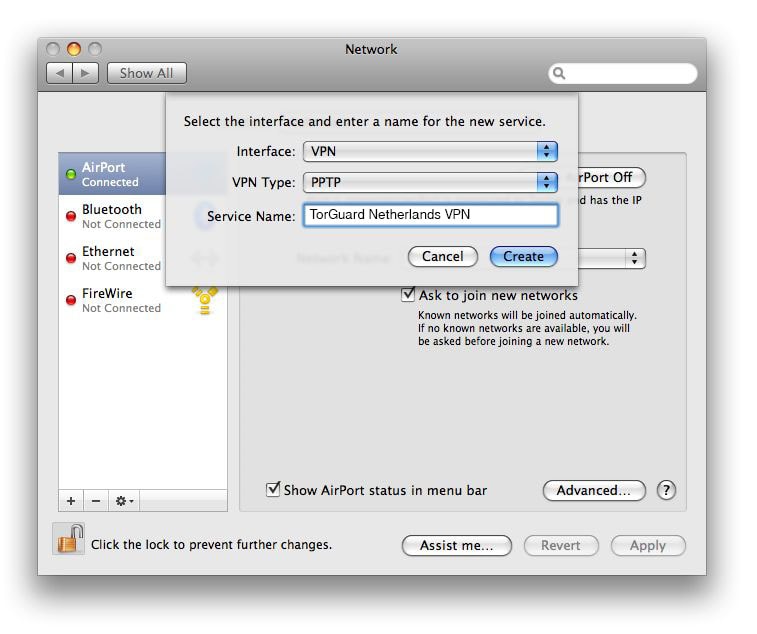Image resolution: width=757 pixels, height=634 pixels.
Task: Turn AirPort Off with the partially hidden button
Action: click(x=612, y=178)
